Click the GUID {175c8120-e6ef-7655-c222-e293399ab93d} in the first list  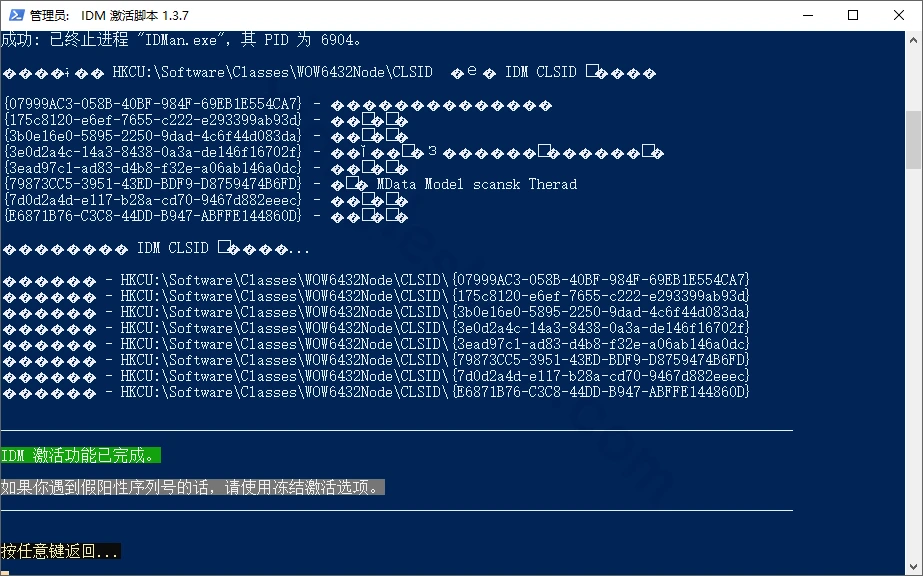tap(153, 120)
